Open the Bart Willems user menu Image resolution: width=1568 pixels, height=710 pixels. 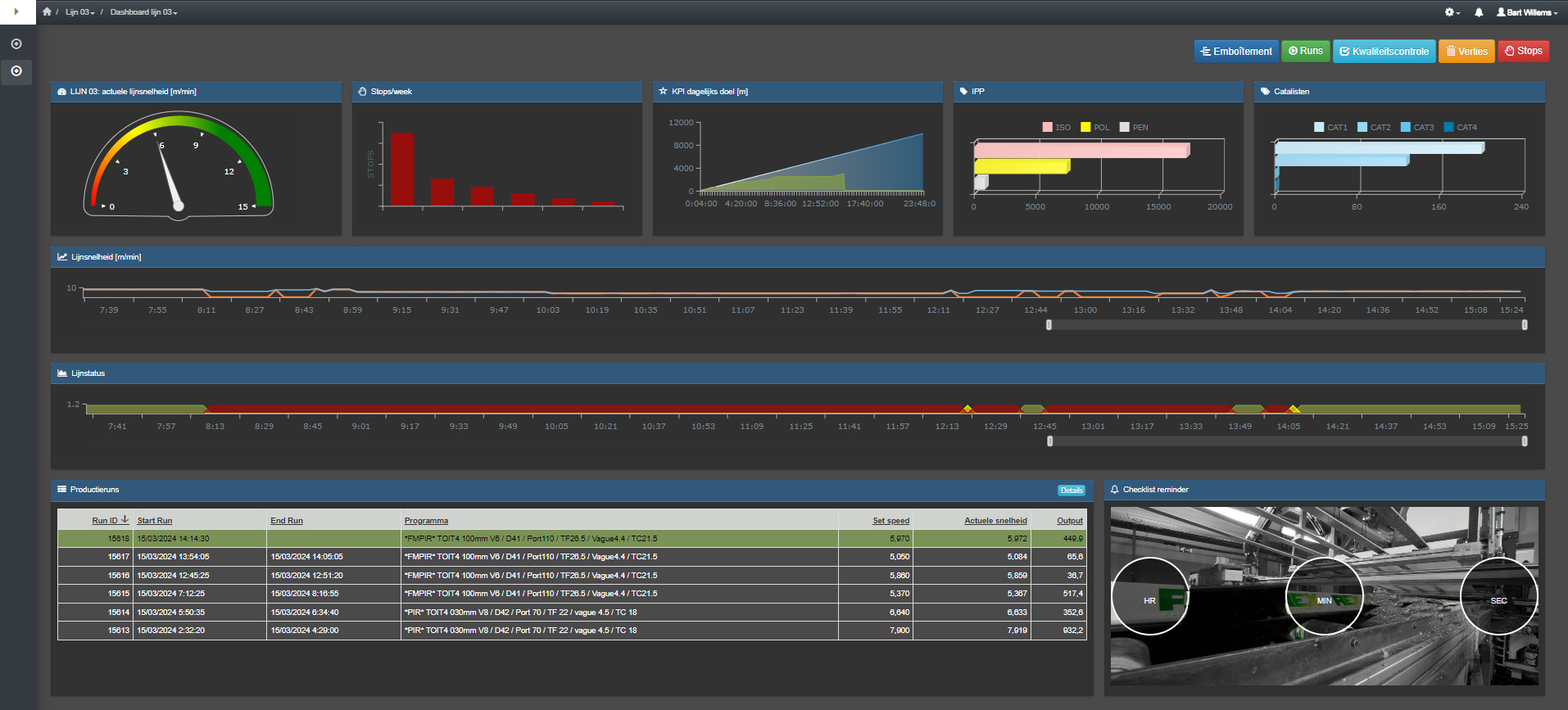[x=1527, y=12]
